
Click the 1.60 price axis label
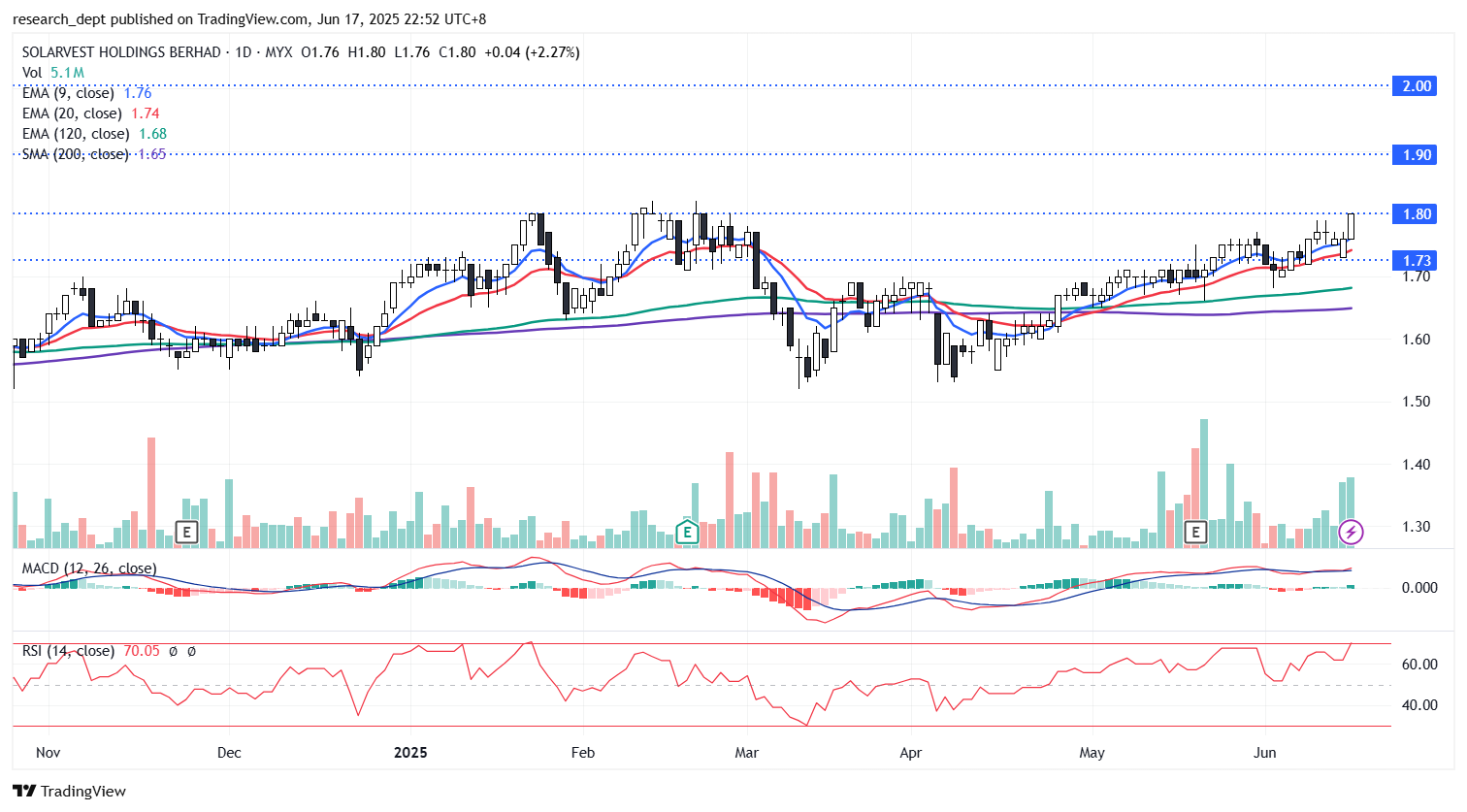coord(1417,340)
